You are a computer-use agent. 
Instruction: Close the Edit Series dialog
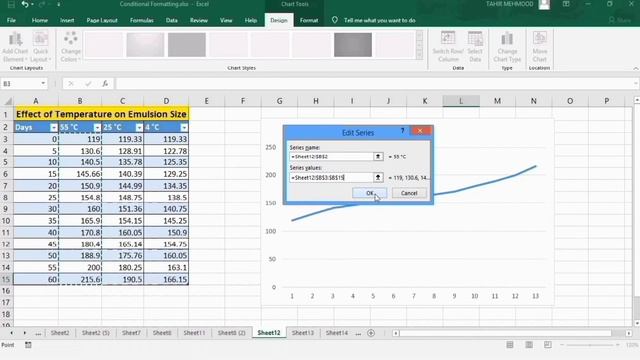[420, 131]
